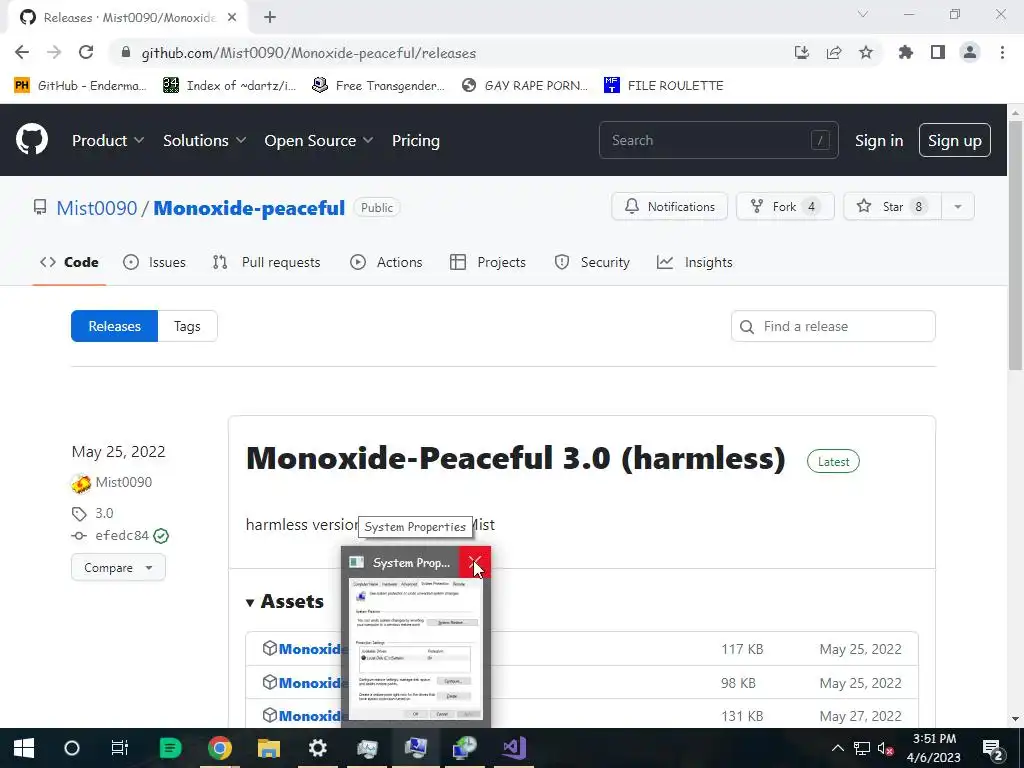This screenshot has width=1024, height=768.
Task: Click the Find a release field
Action: [833, 326]
